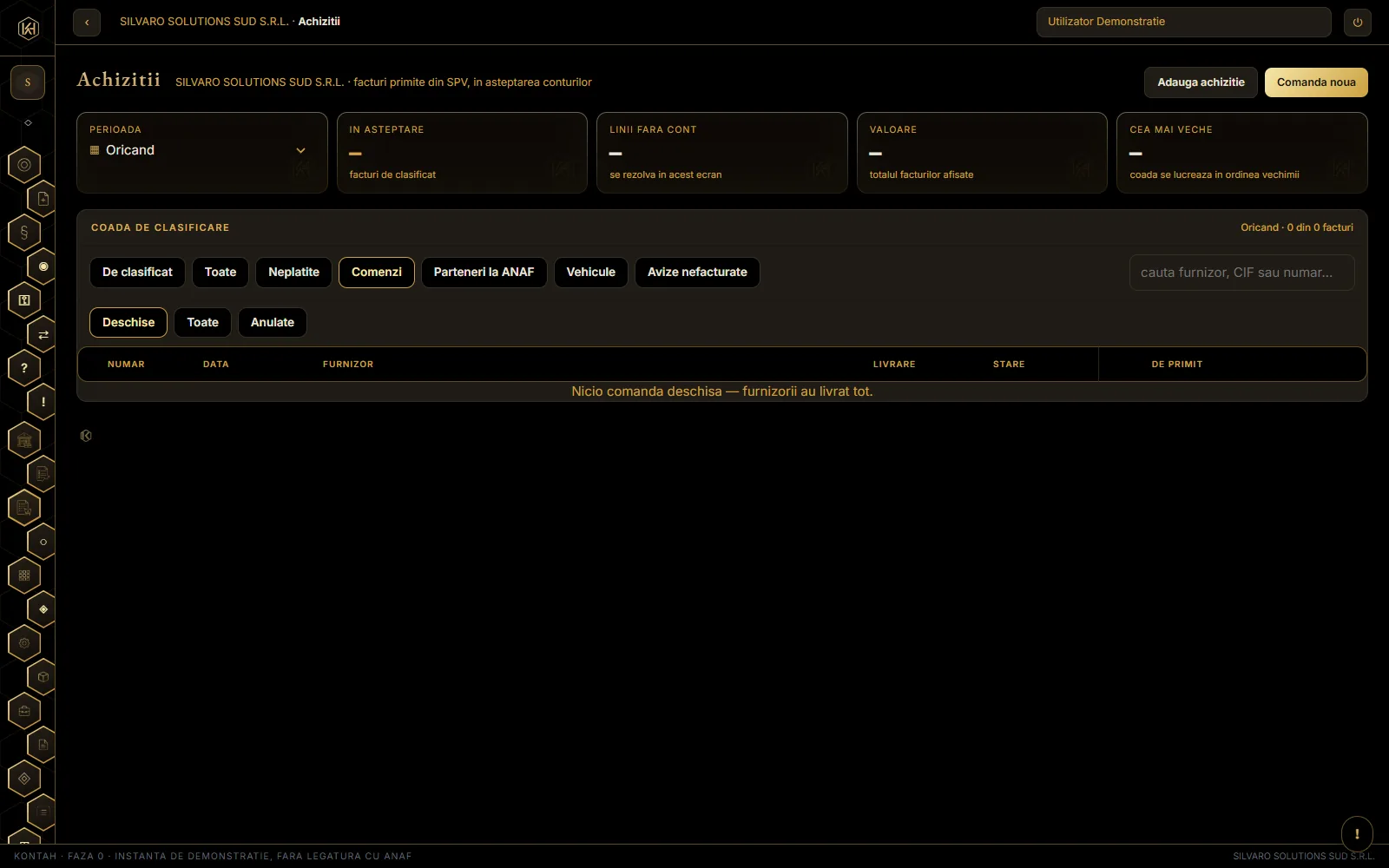Select the Anulate filter pill
The height and width of the screenshot is (868, 1389).
point(273,322)
